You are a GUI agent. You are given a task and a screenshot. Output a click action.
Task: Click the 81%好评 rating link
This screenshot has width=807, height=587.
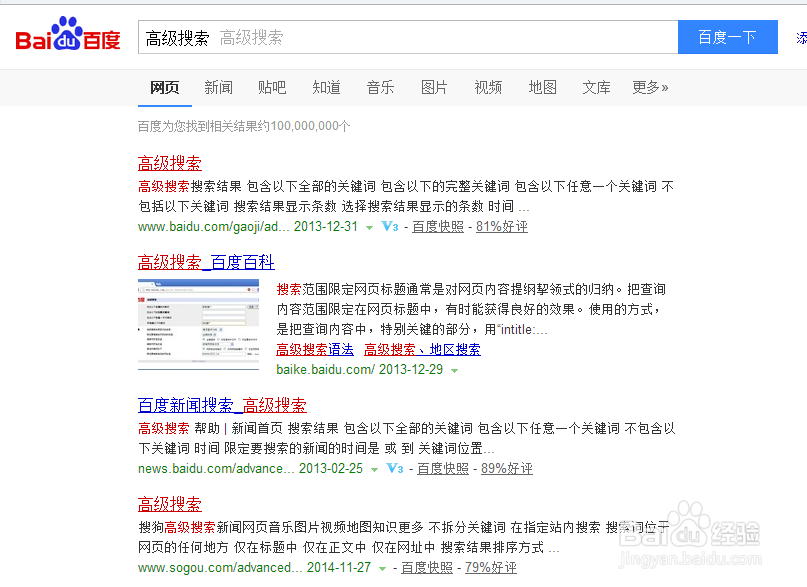pyautogui.click(x=502, y=226)
